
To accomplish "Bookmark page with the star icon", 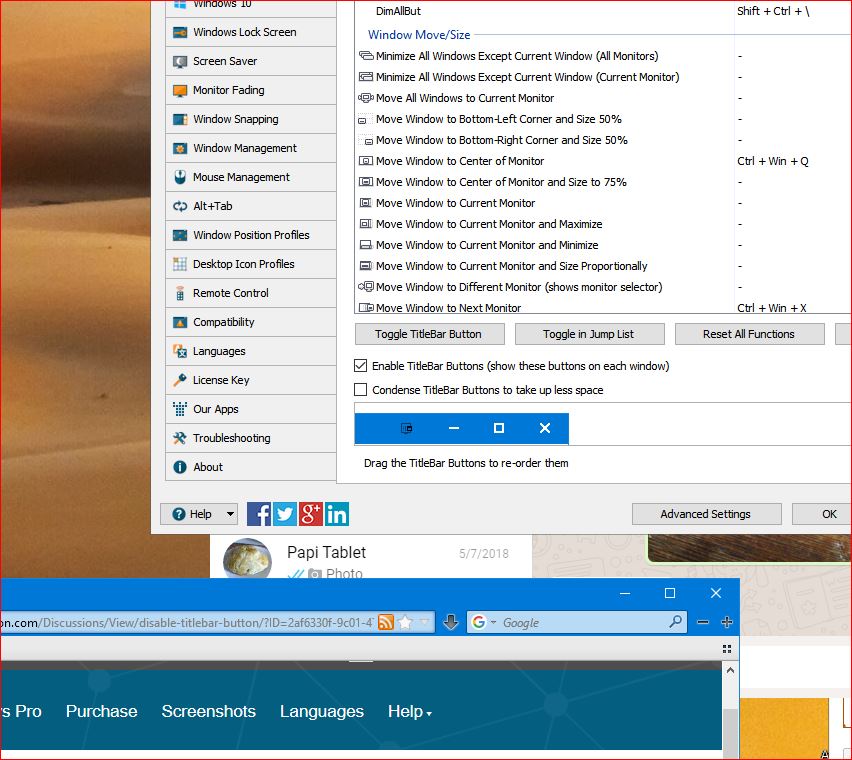I will pyautogui.click(x=405, y=622).
